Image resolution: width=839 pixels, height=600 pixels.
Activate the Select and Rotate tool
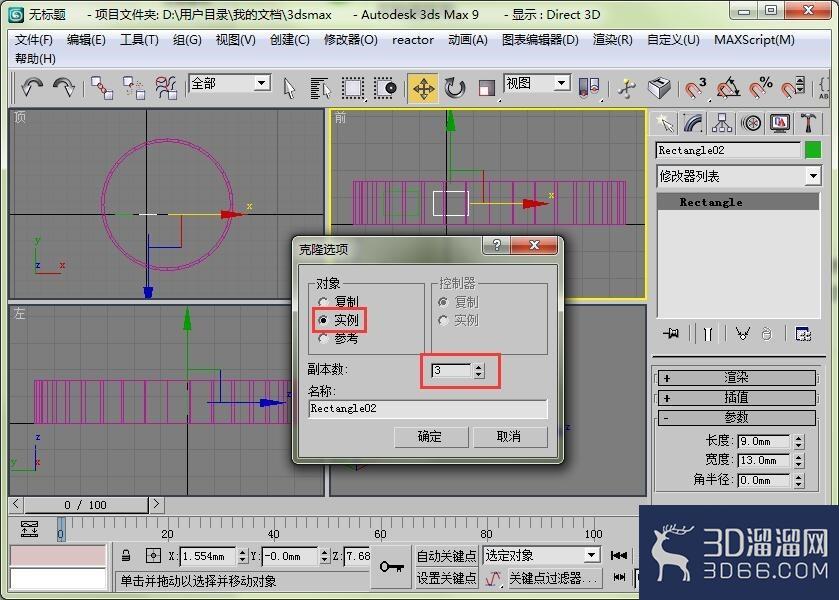point(455,88)
